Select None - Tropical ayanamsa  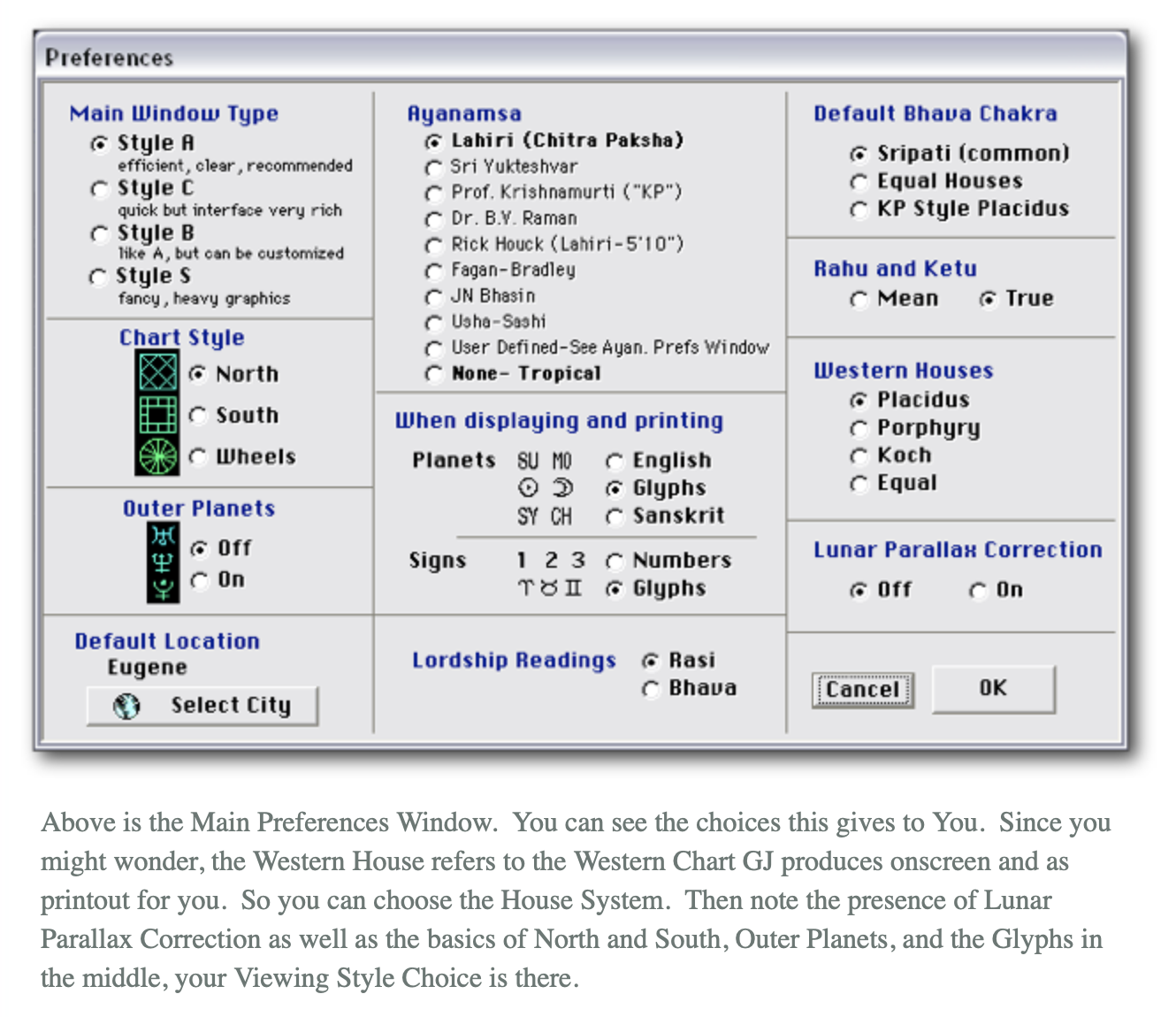click(x=433, y=374)
